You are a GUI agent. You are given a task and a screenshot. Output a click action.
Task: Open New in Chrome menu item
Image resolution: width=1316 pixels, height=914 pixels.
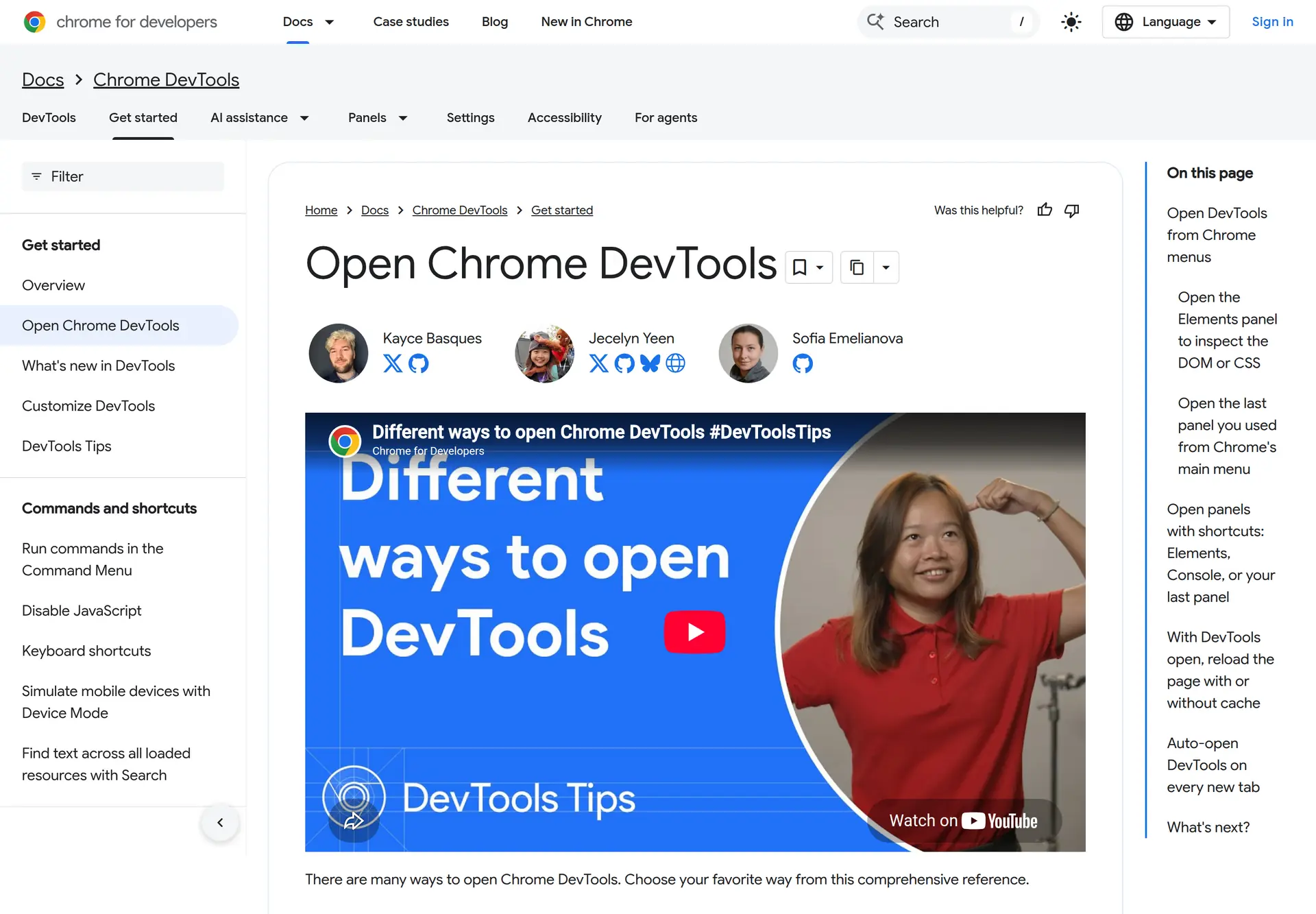(587, 22)
